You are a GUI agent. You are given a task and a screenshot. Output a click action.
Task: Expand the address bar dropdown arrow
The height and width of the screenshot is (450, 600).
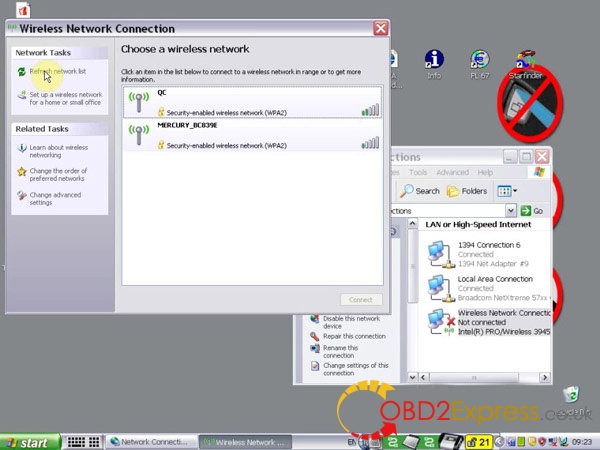tap(511, 211)
